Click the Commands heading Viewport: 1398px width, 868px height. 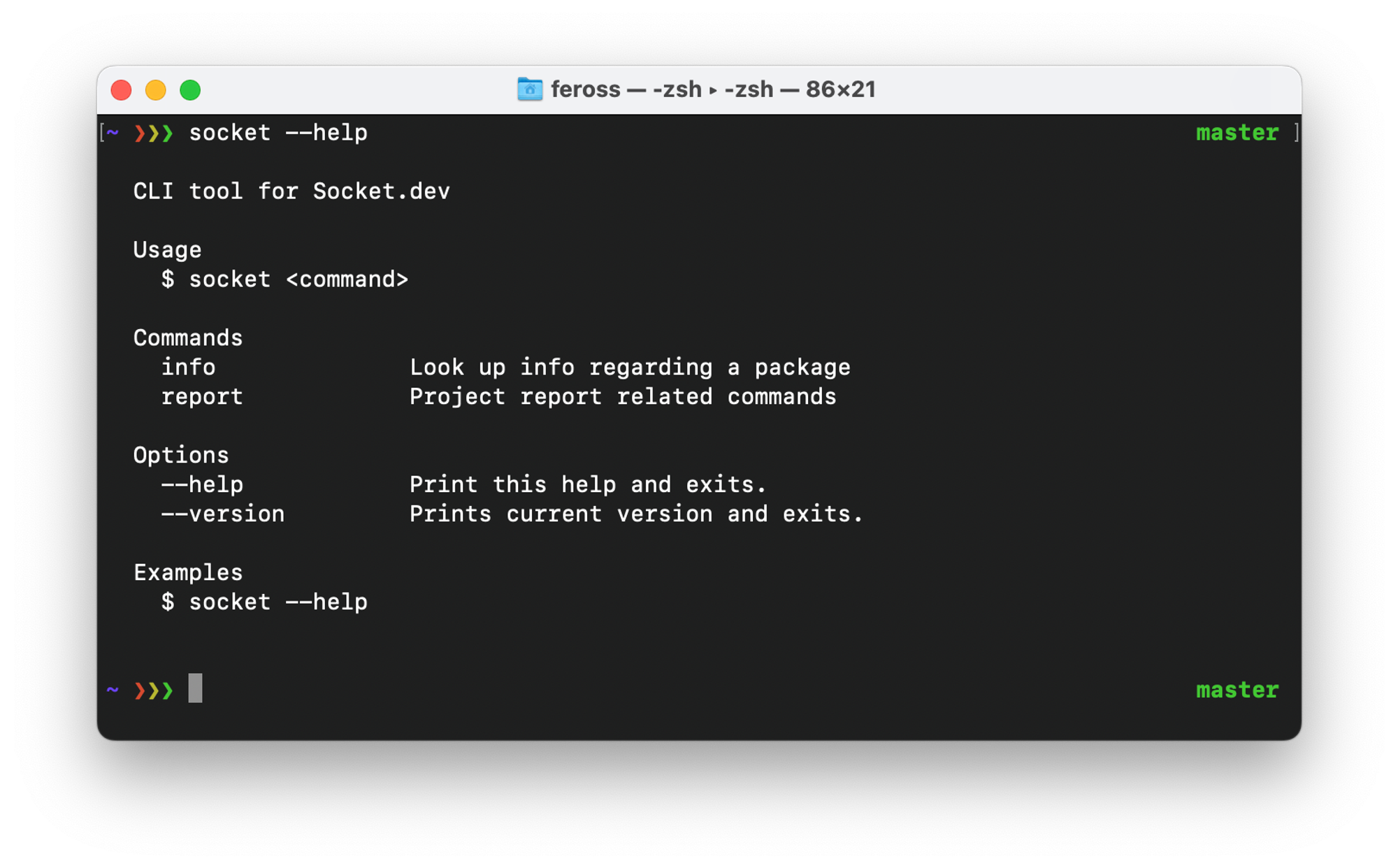point(188,338)
